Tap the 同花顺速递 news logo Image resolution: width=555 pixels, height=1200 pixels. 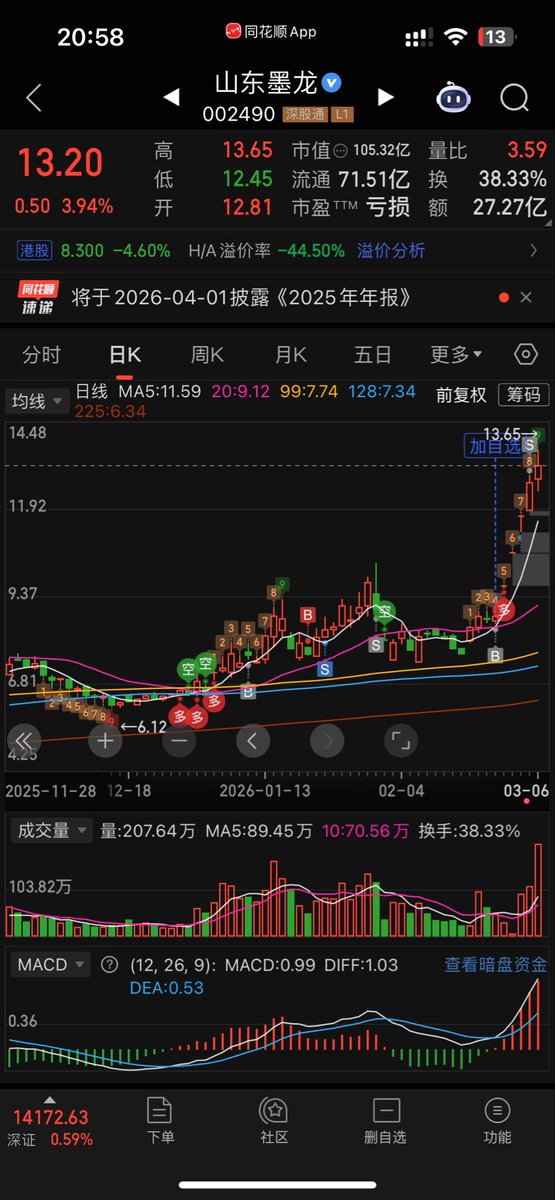[x=37, y=297]
